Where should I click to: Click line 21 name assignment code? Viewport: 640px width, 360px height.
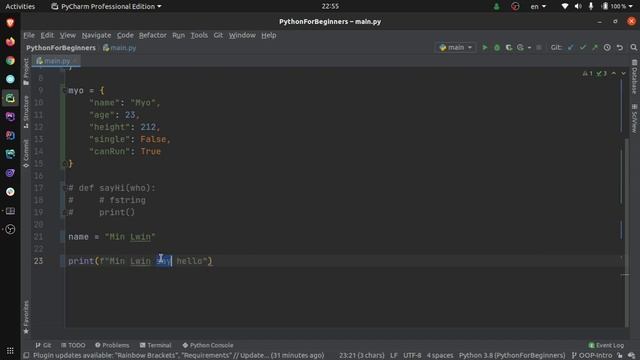(111, 237)
